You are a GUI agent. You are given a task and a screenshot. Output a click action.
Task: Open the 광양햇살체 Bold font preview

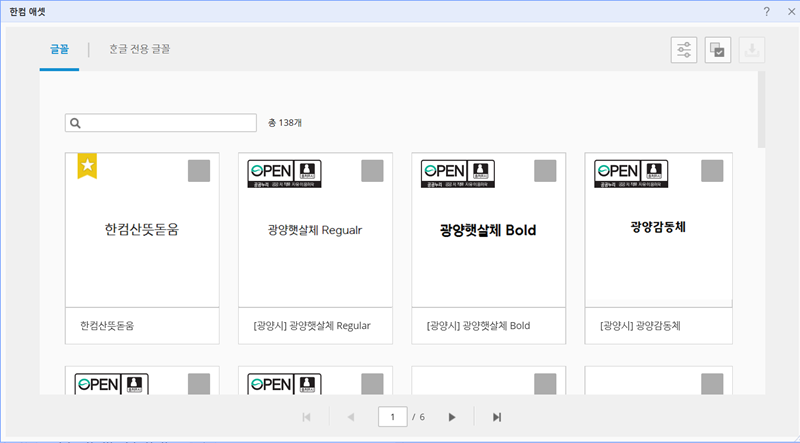point(489,230)
